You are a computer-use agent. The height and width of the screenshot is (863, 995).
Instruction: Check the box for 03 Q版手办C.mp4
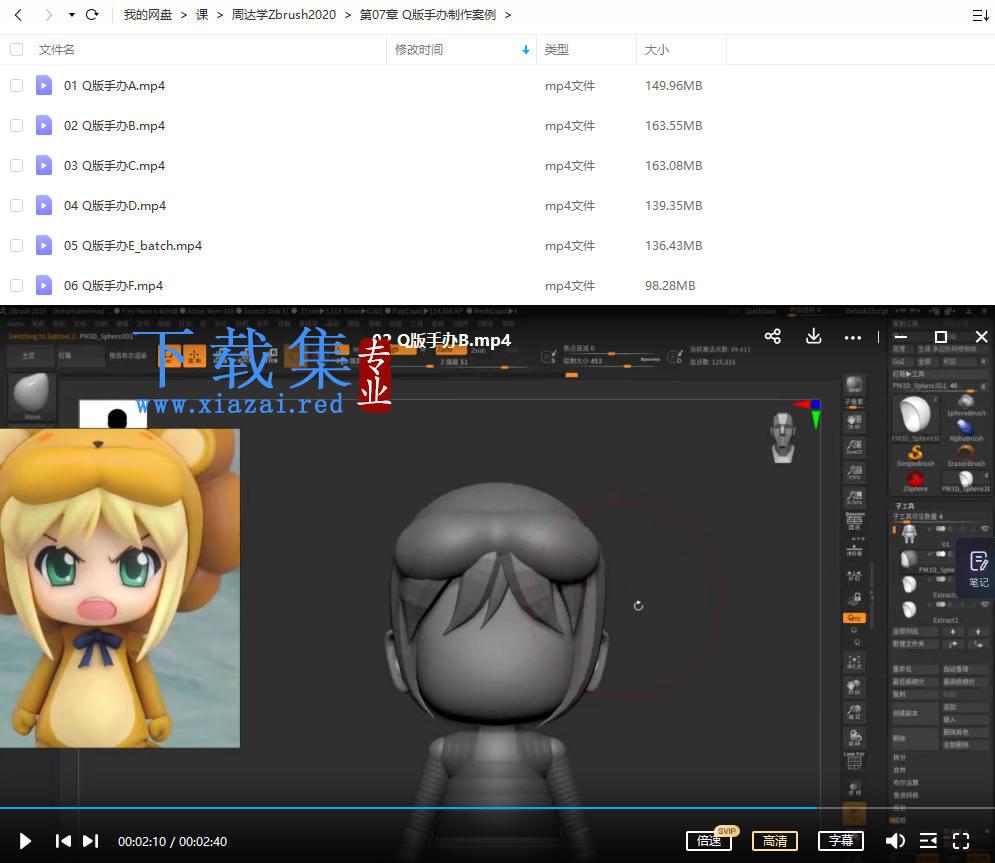pos(16,165)
